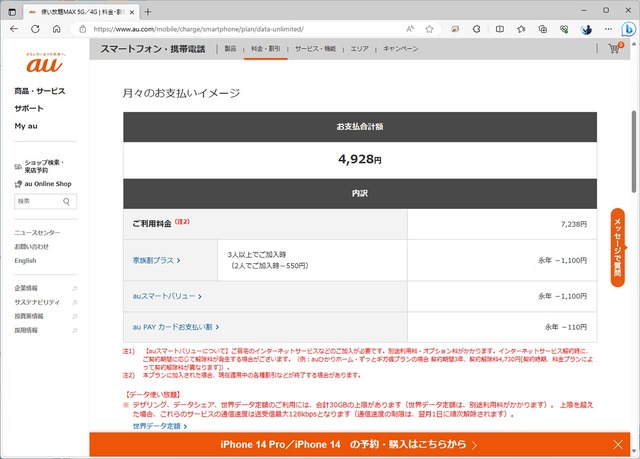The height and width of the screenshot is (459, 640).
Task: View site info via the lock icon
Action: pos(83,29)
